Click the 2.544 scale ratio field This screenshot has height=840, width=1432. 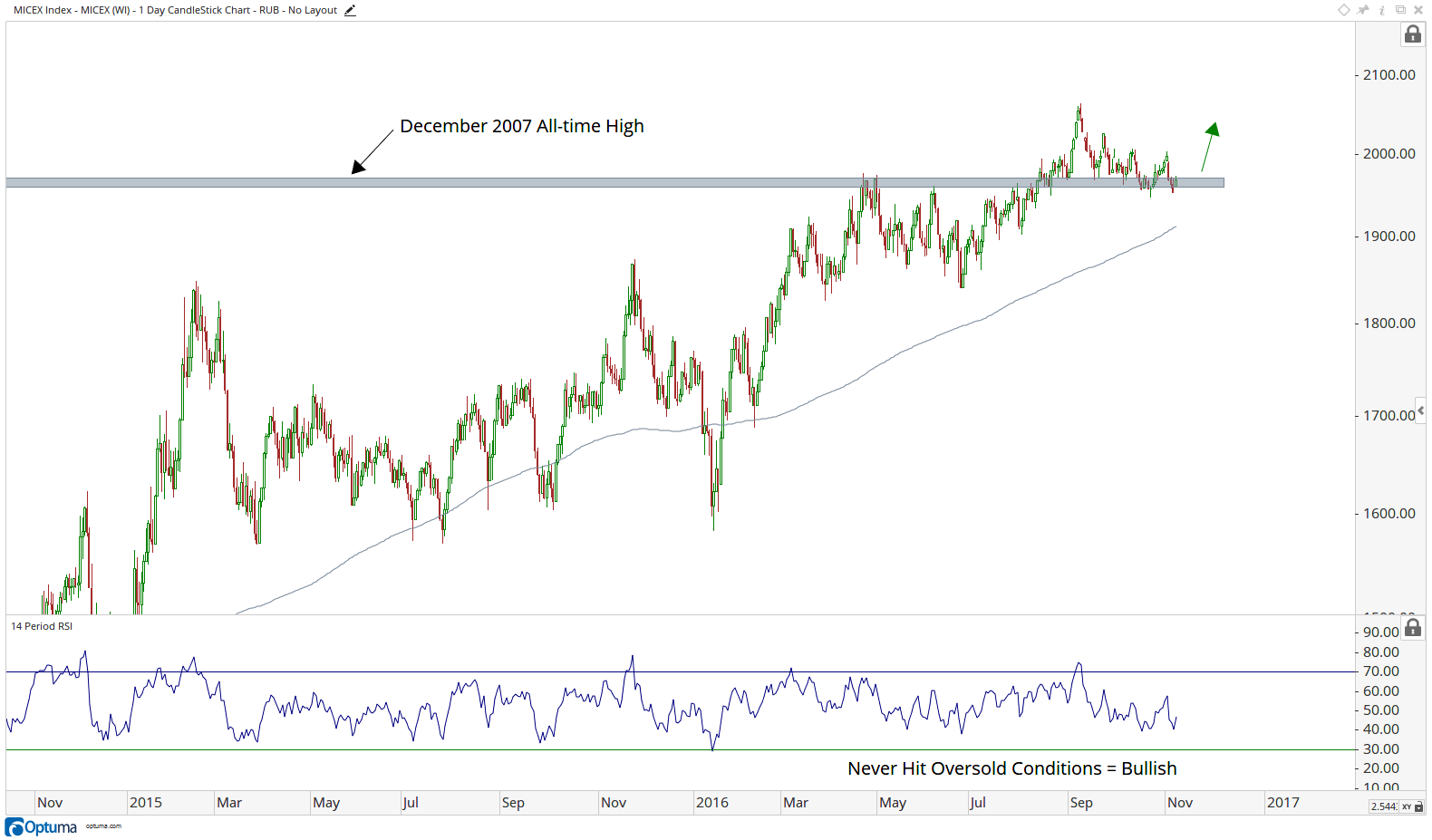coord(1383,806)
